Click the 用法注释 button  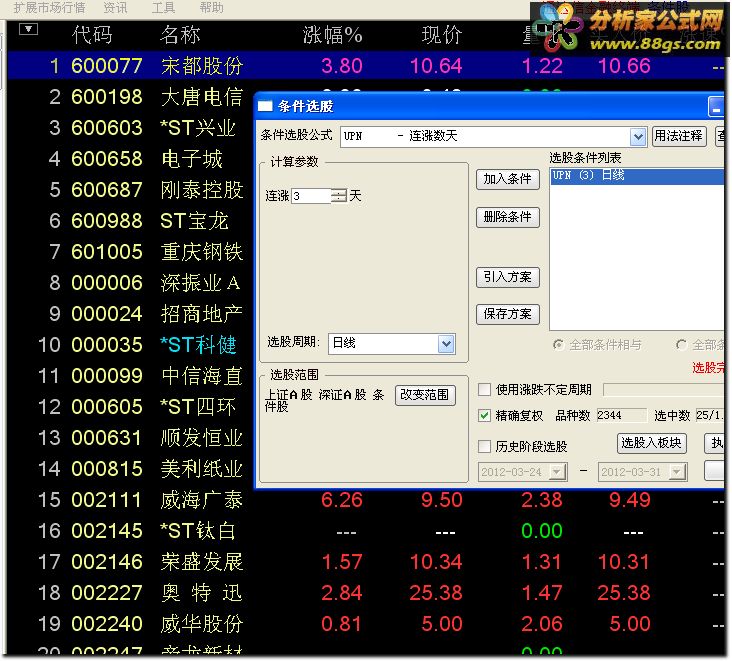(678, 136)
